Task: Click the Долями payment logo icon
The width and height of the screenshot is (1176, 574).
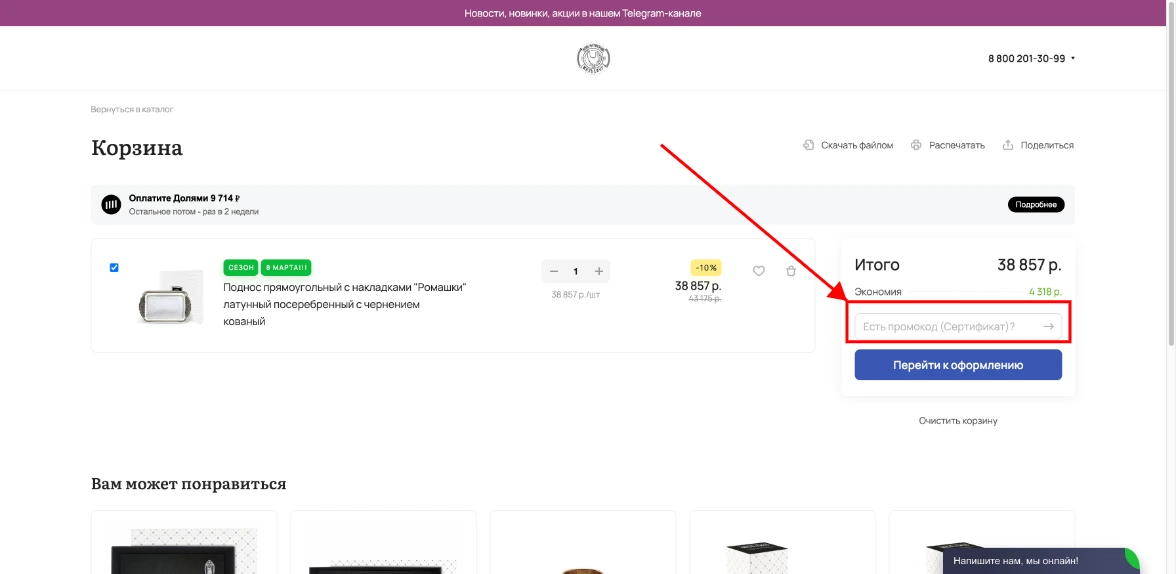Action: pos(111,205)
